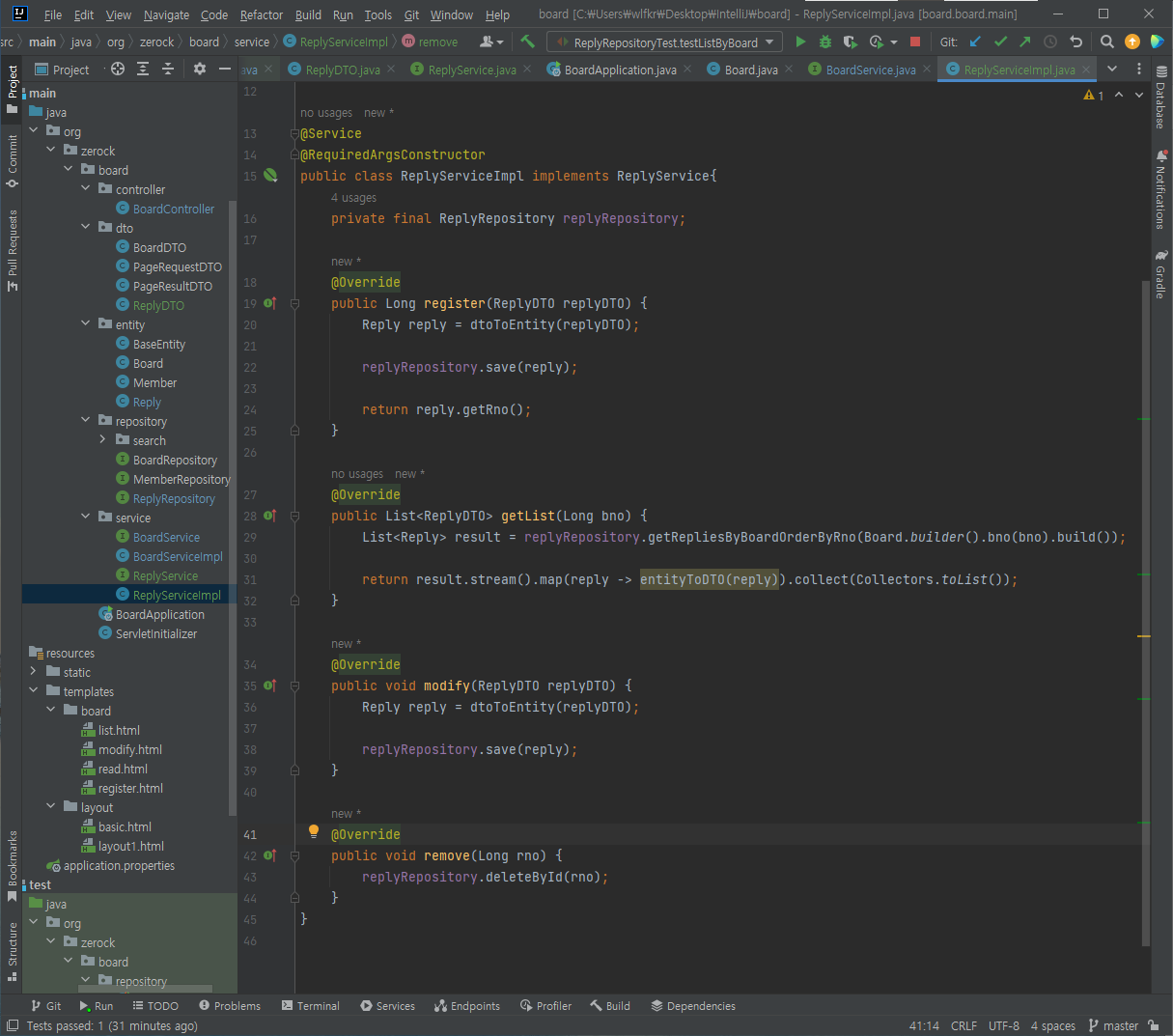This screenshot has height=1036, width=1173.
Task: Expand the search package in tree
Action: point(103,440)
